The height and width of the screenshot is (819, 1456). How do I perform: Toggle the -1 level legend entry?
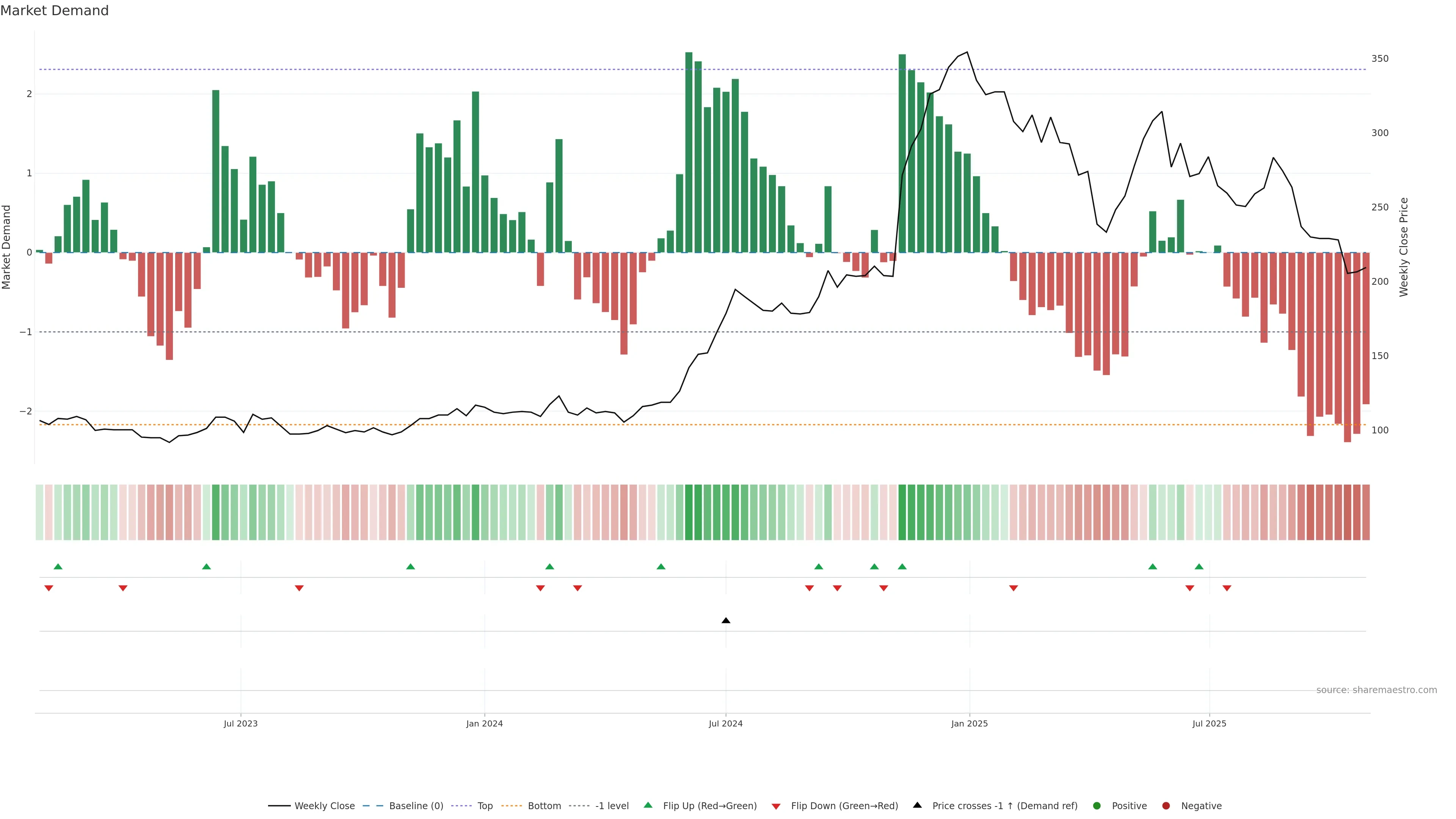pos(612,805)
